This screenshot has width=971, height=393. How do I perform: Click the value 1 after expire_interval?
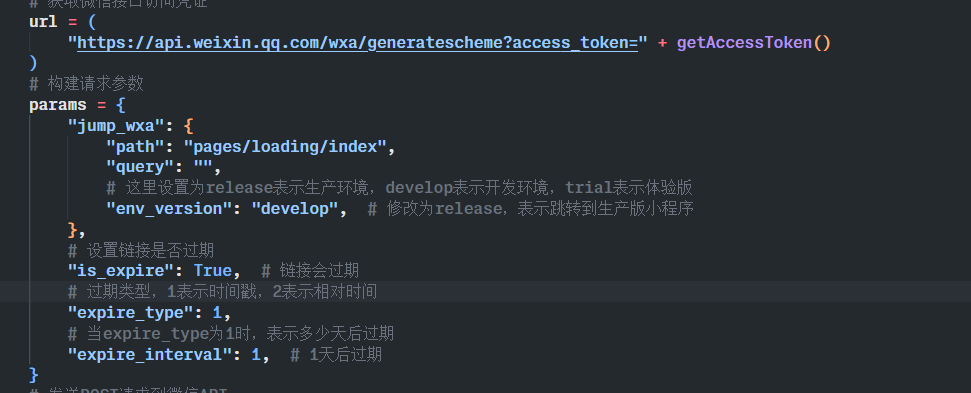pyautogui.click(x=256, y=355)
